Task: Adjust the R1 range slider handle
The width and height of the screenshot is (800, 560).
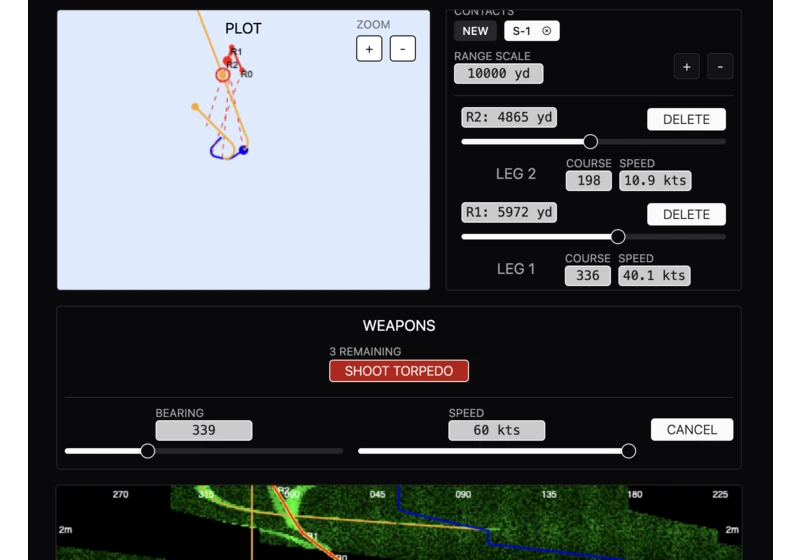Action: 618,237
